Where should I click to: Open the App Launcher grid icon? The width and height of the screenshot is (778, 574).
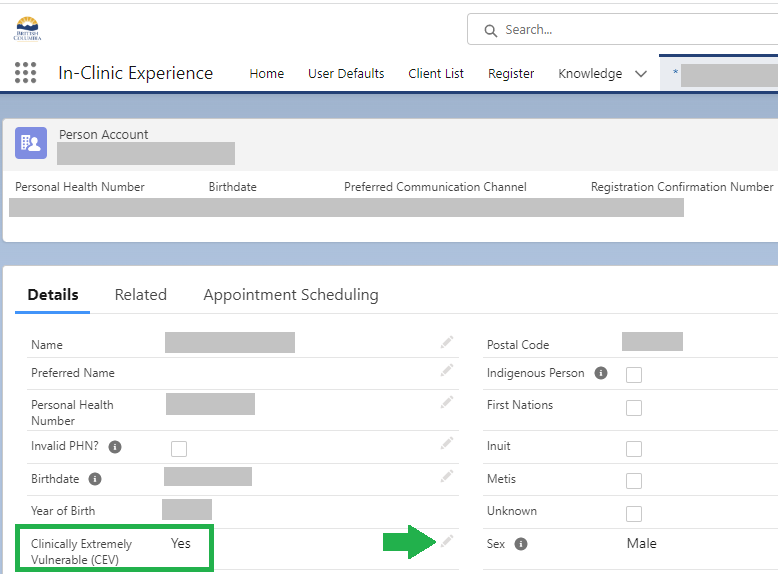(x=25, y=72)
